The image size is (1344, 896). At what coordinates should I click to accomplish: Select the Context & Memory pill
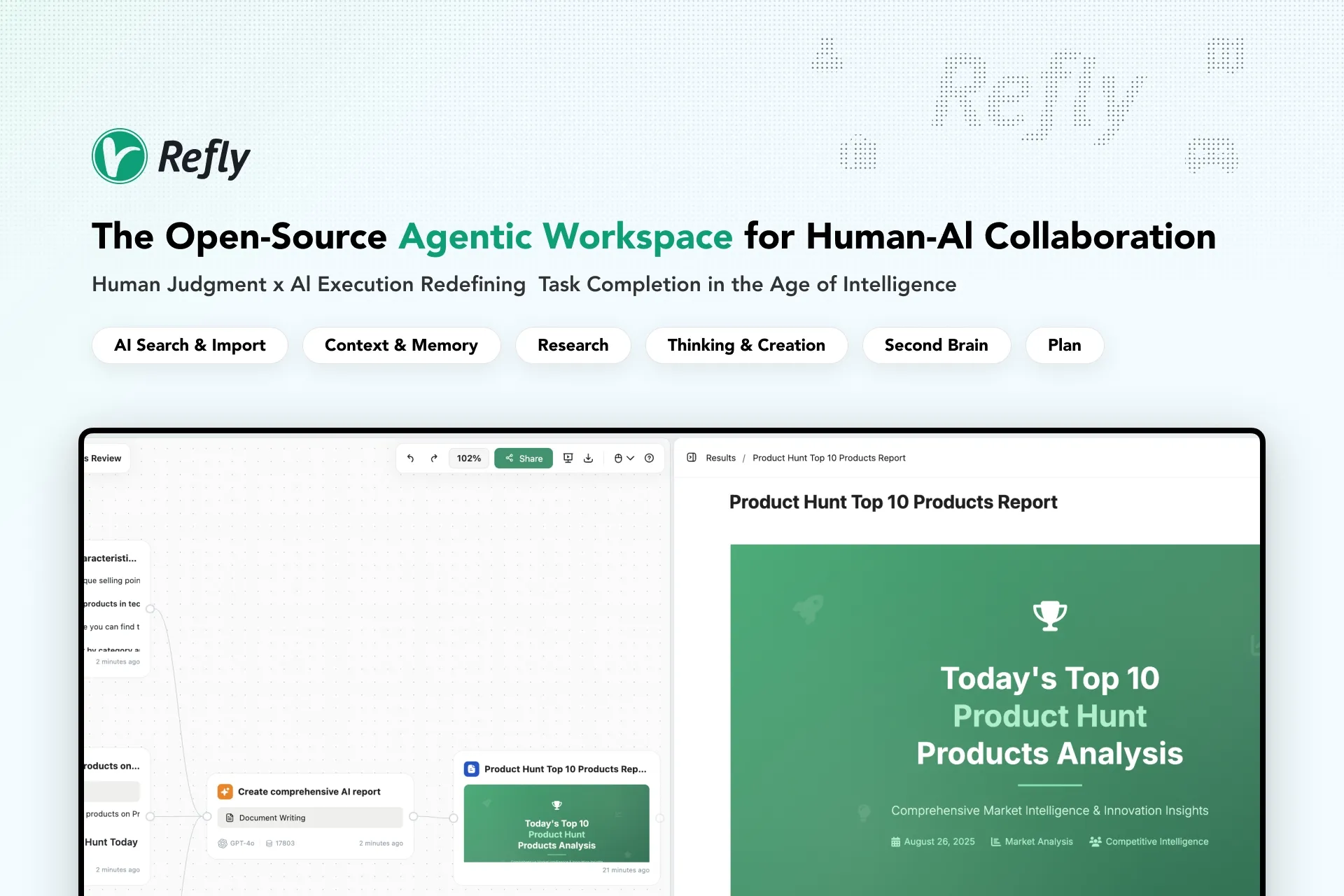point(401,345)
